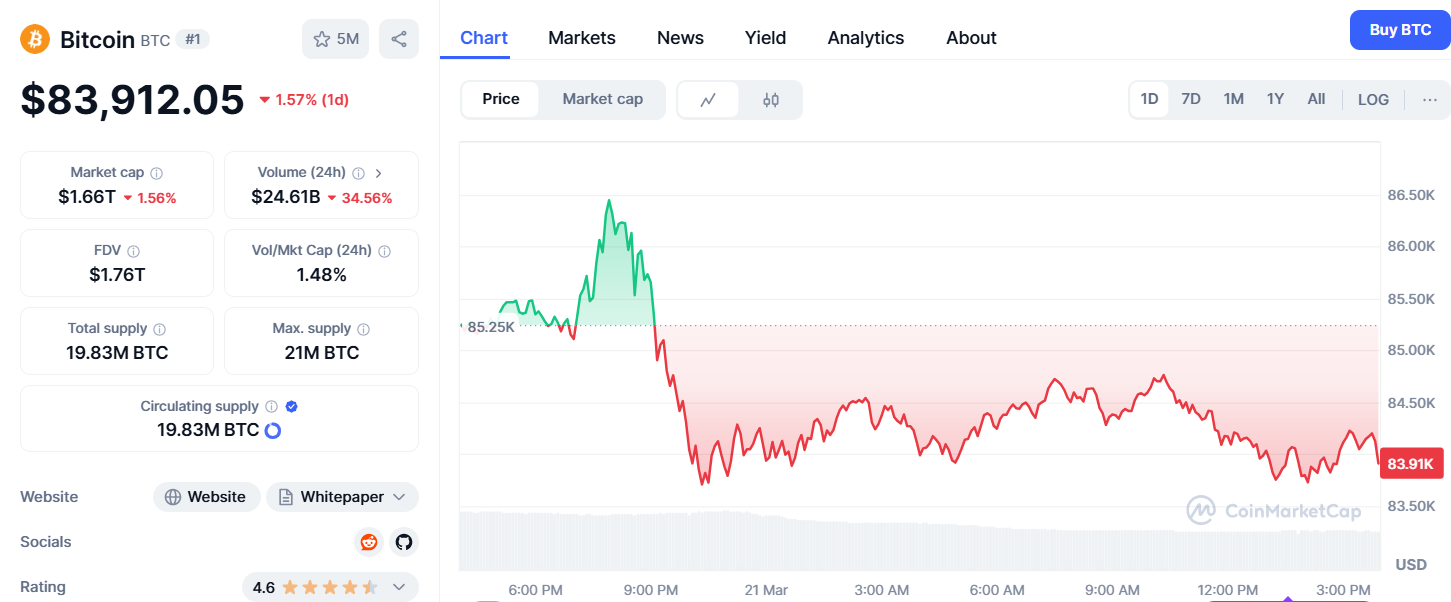Open the three-dot more options menu
The image size is (1451, 602).
(x=1429, y=100)
